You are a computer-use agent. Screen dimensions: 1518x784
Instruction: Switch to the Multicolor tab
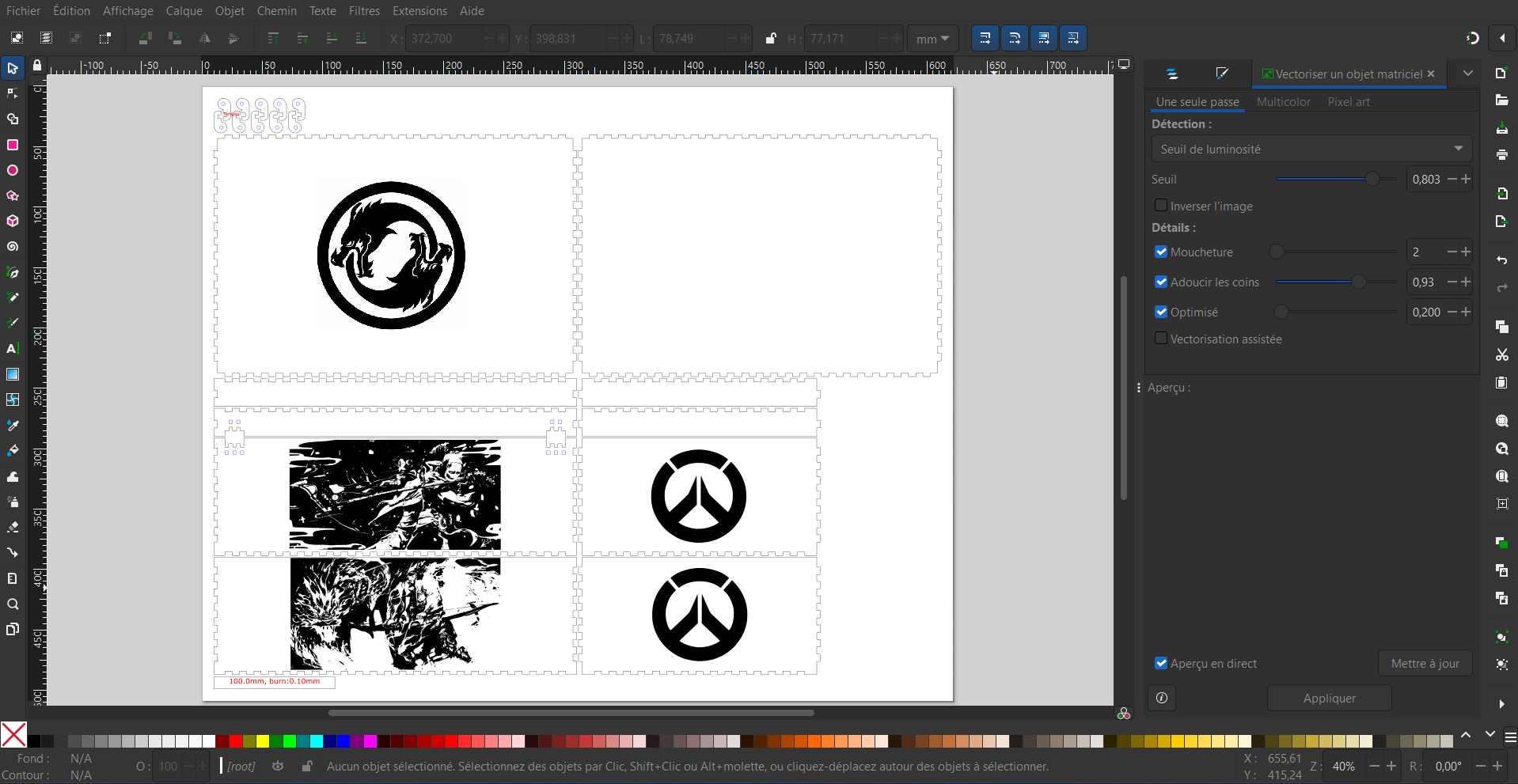pos(1283,101)
